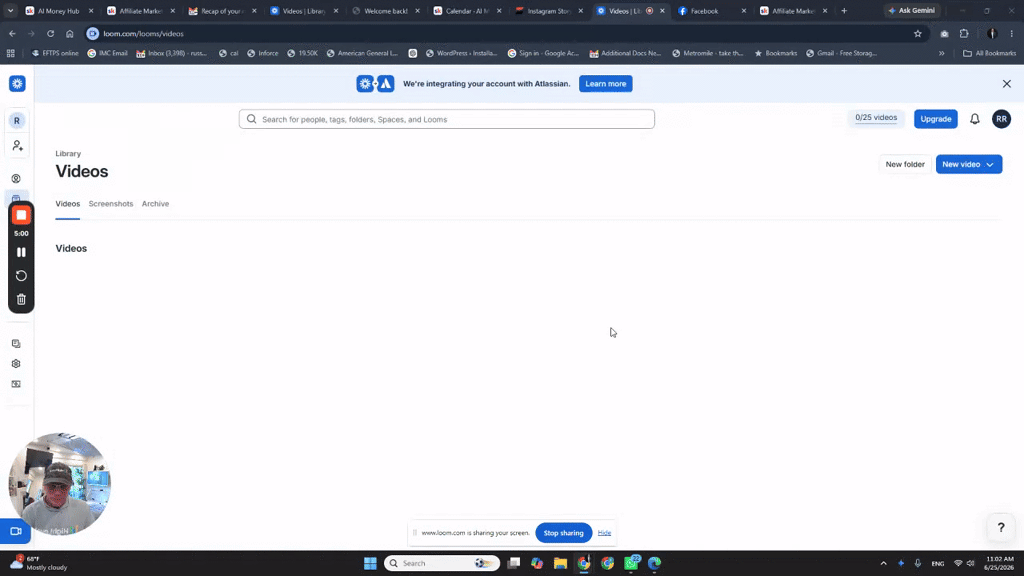Open a new browser tab with plus
The width and height of the screenshot is (1024, 576).
(844, 11)
